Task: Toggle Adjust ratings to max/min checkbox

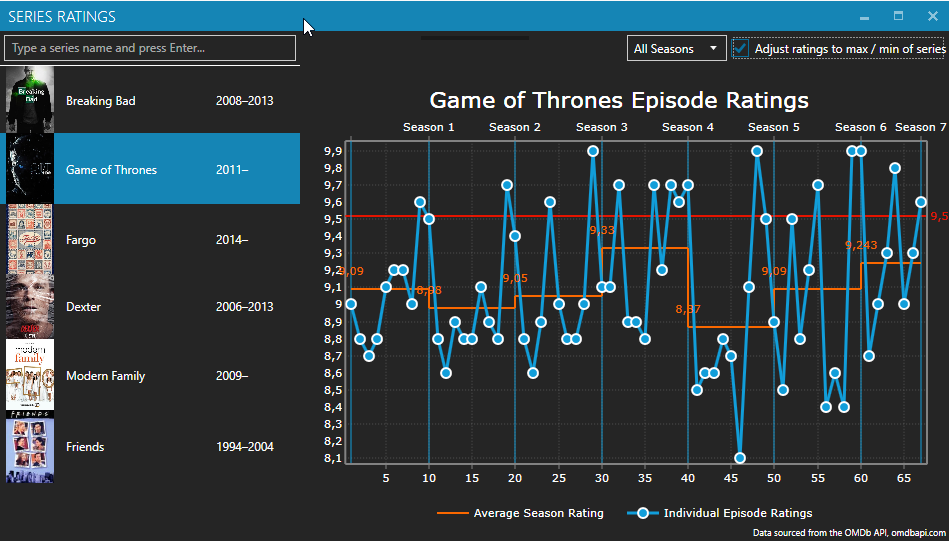Action: (741, 48)
